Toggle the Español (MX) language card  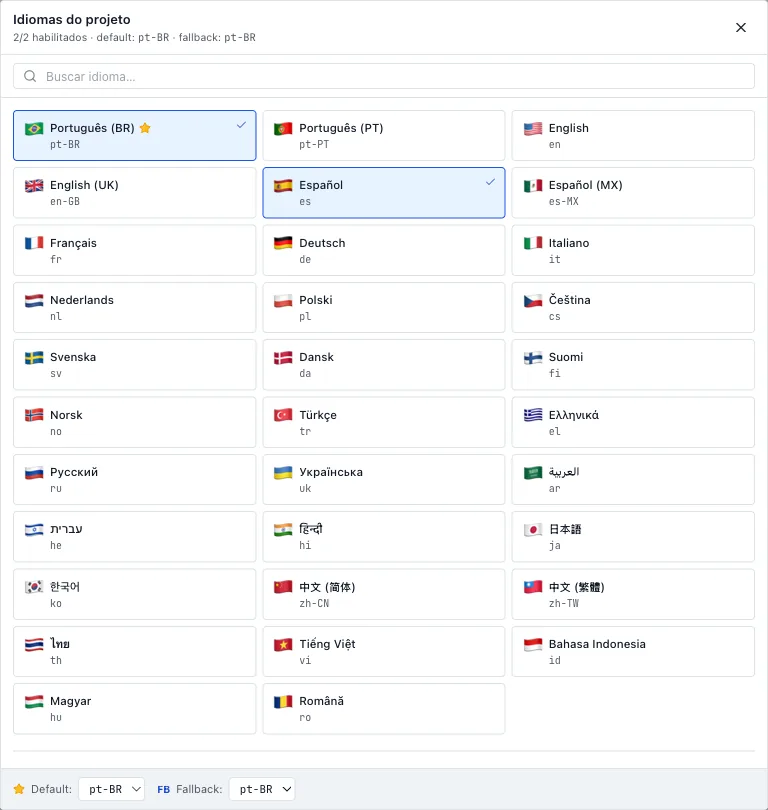[633, 193]
